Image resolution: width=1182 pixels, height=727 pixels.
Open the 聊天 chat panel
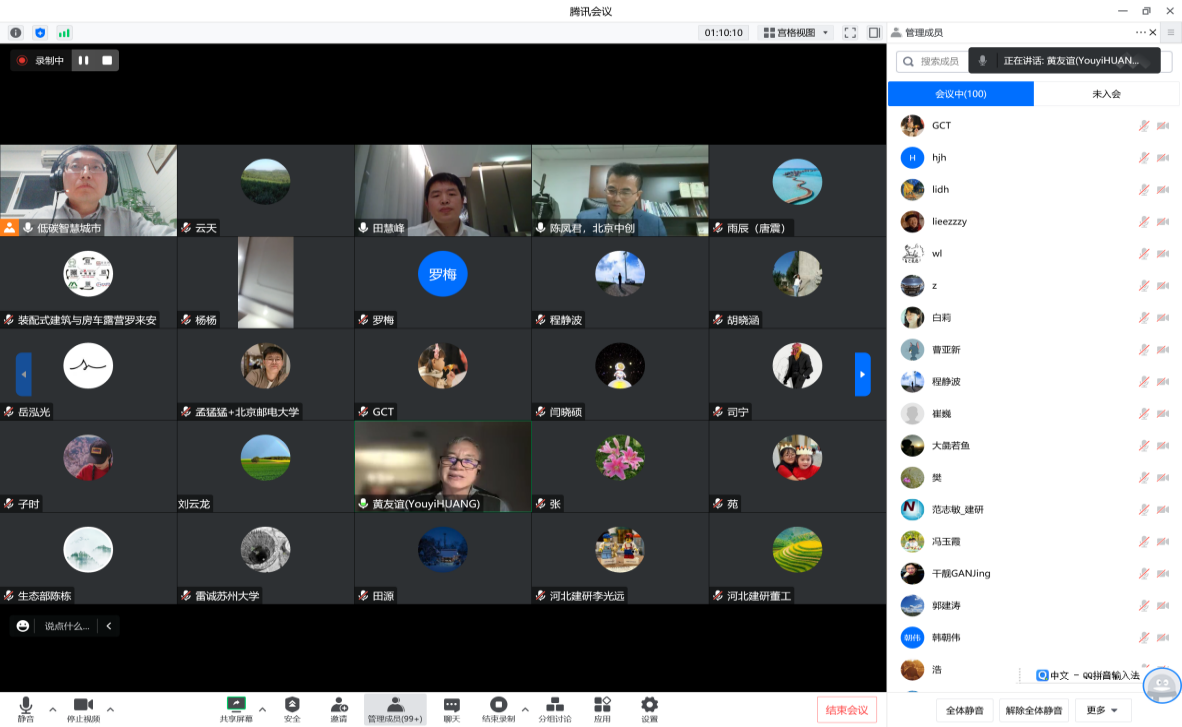451,709
